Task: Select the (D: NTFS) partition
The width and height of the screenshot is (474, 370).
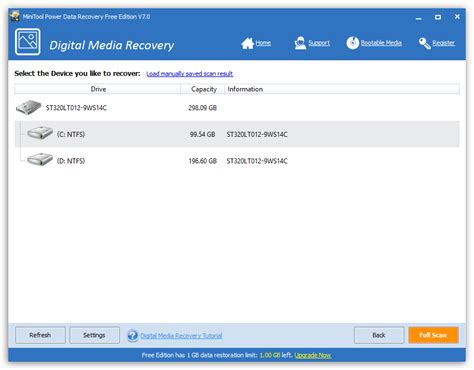Action: tap(237, 161)
